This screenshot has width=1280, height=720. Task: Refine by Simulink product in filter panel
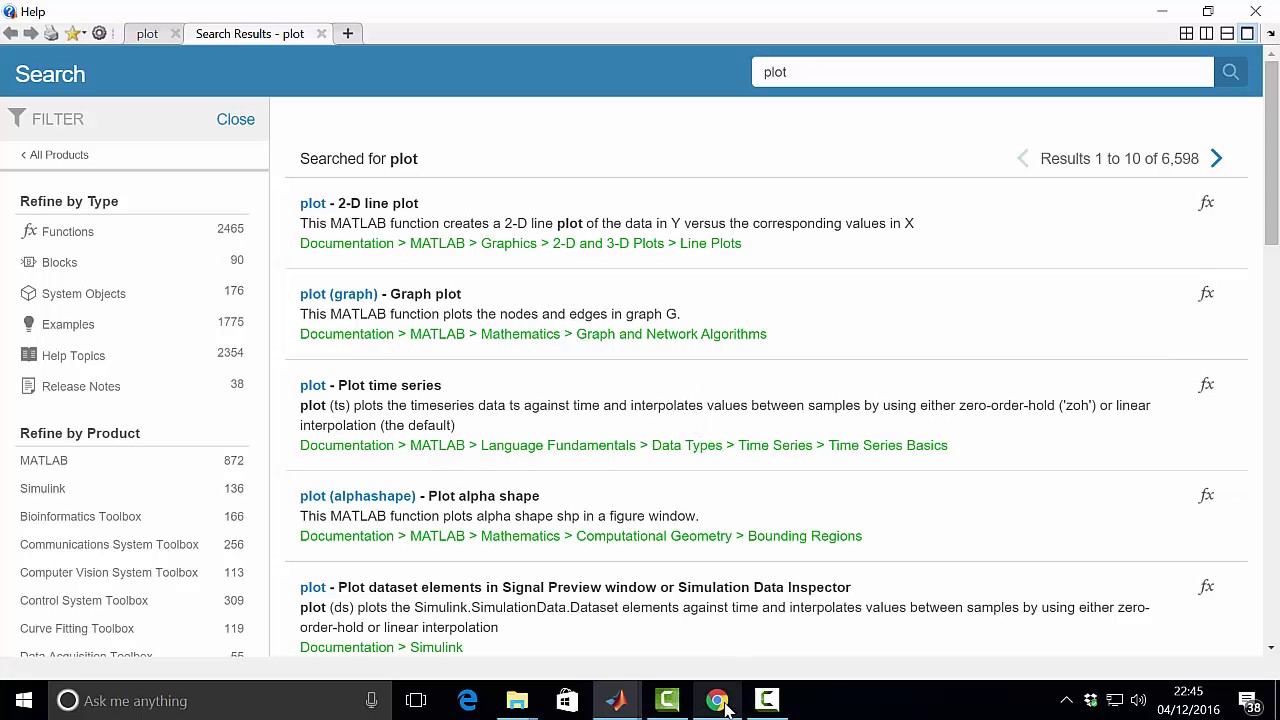[x=43, y=489]
